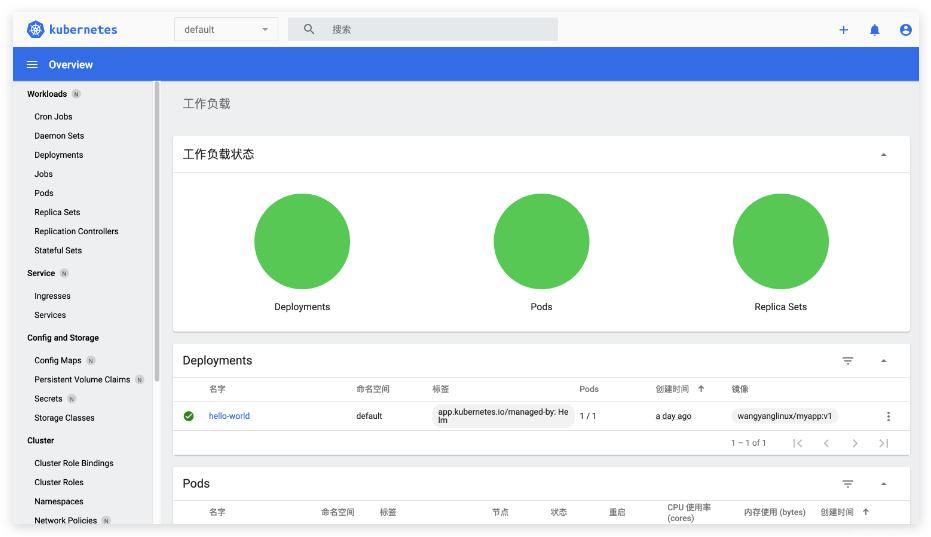Open Pods in sidebar
931x537 pixels.
coord(44,192)
